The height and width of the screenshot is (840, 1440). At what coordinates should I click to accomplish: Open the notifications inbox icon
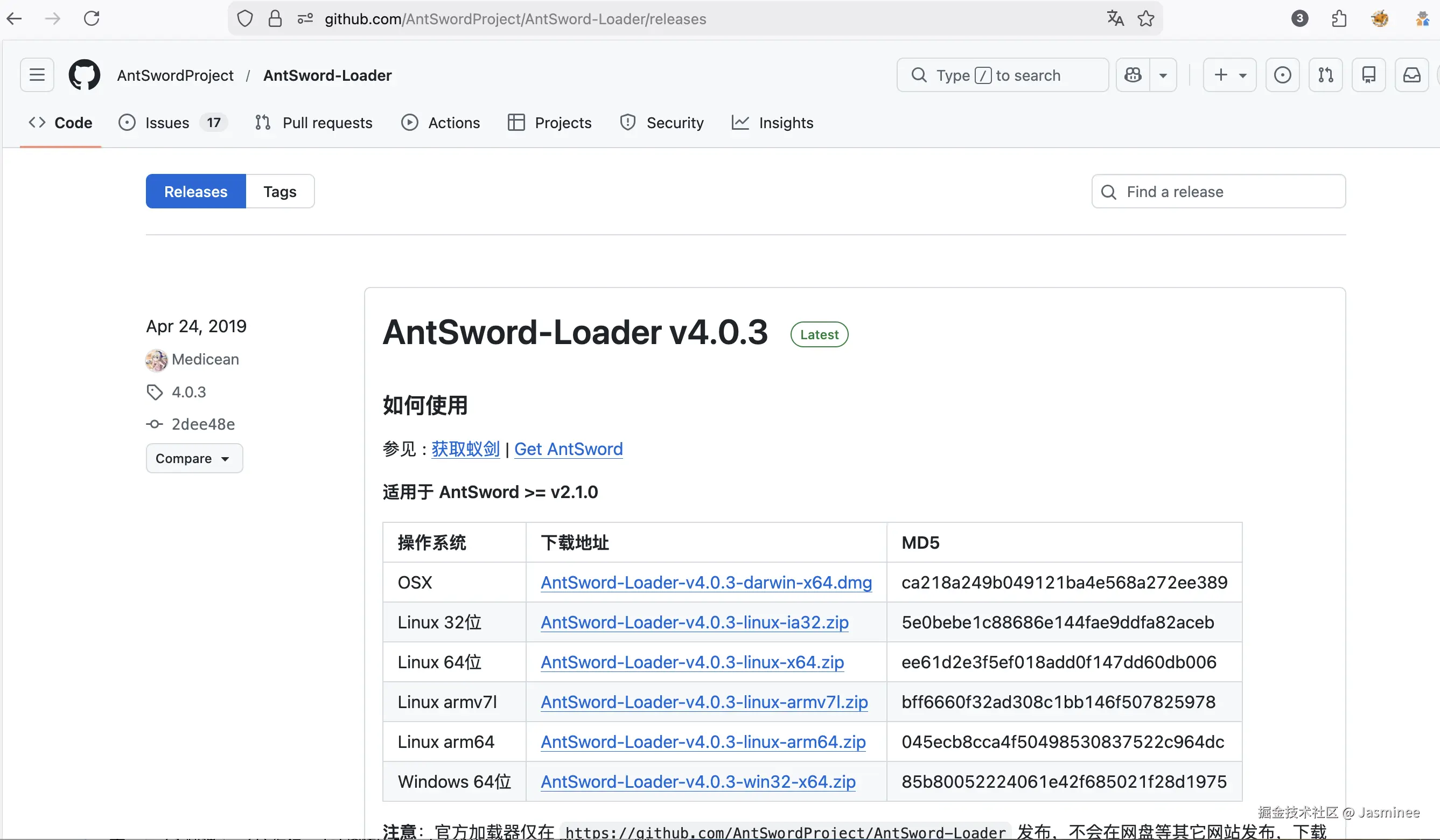click(x=1411, y=75)
